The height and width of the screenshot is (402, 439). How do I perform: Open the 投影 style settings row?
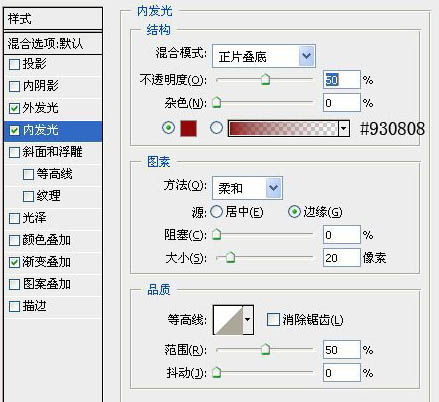tap(53, 64)
